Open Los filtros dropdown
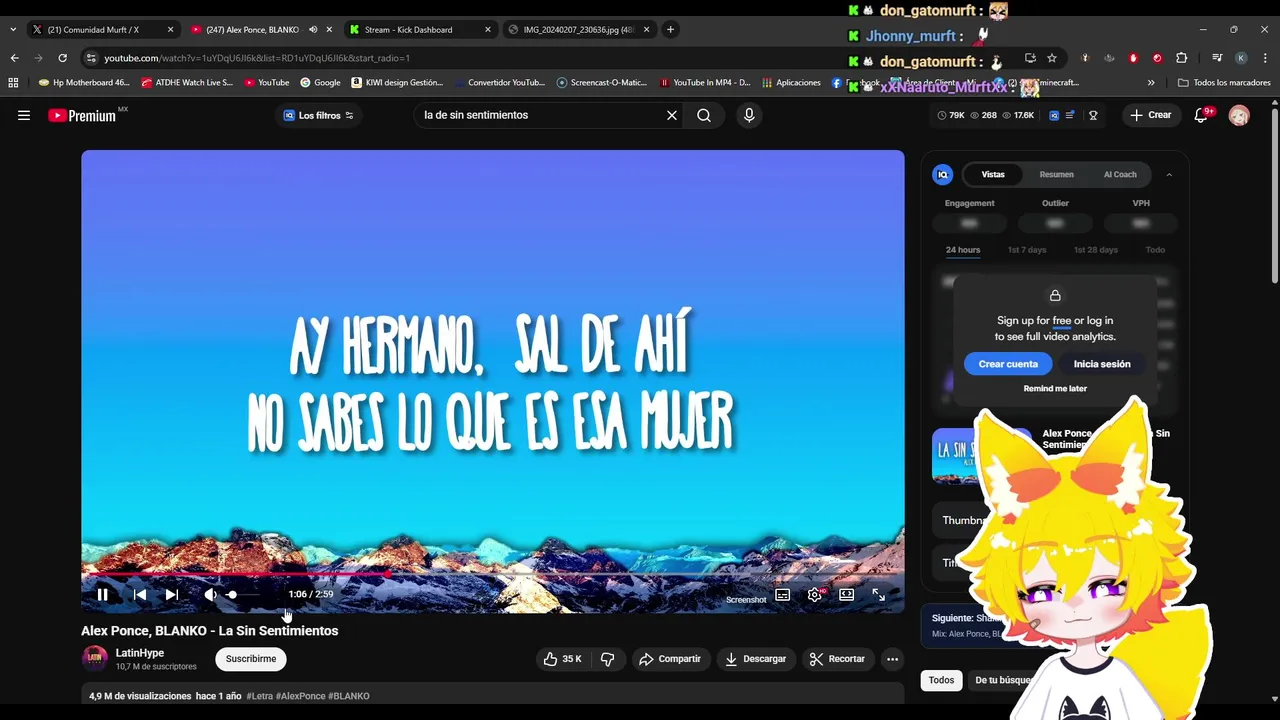The width and height of the screenshot is (1280, 720). (x=319, y=115)
